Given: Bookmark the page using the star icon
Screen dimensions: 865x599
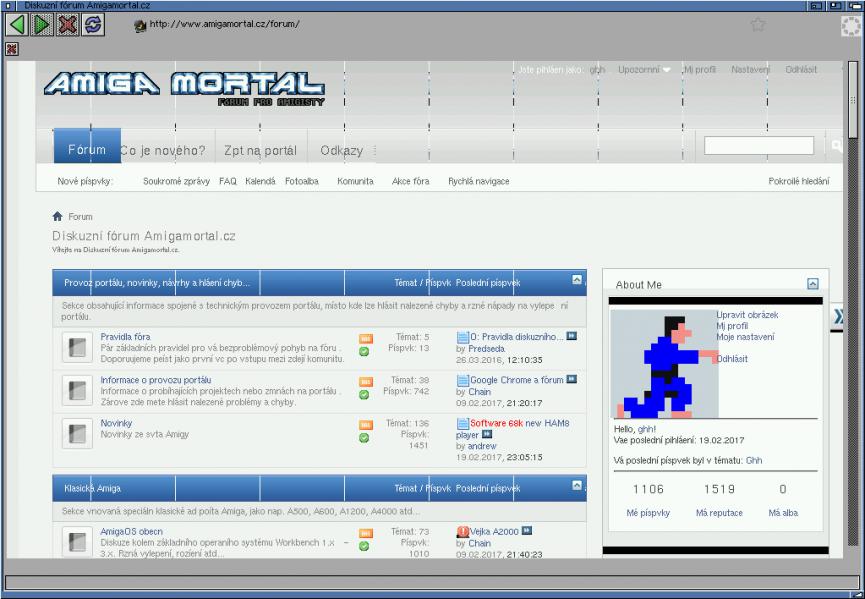Looking at the screenshot, I should click(x=758, y=24).
